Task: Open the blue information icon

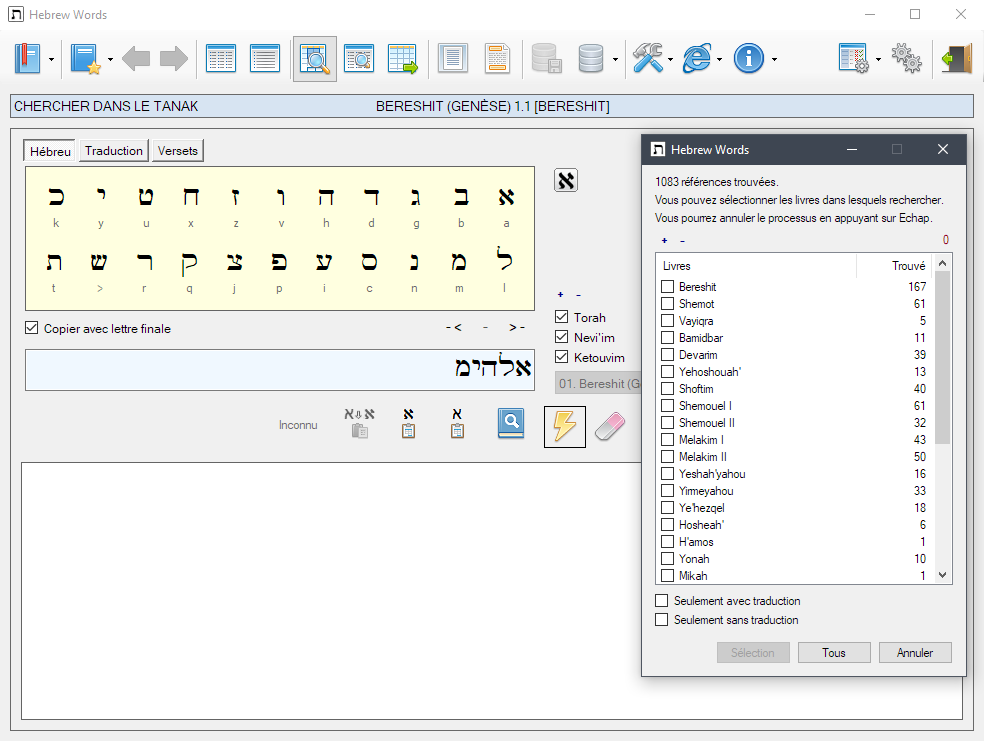Action: [749, 59]
